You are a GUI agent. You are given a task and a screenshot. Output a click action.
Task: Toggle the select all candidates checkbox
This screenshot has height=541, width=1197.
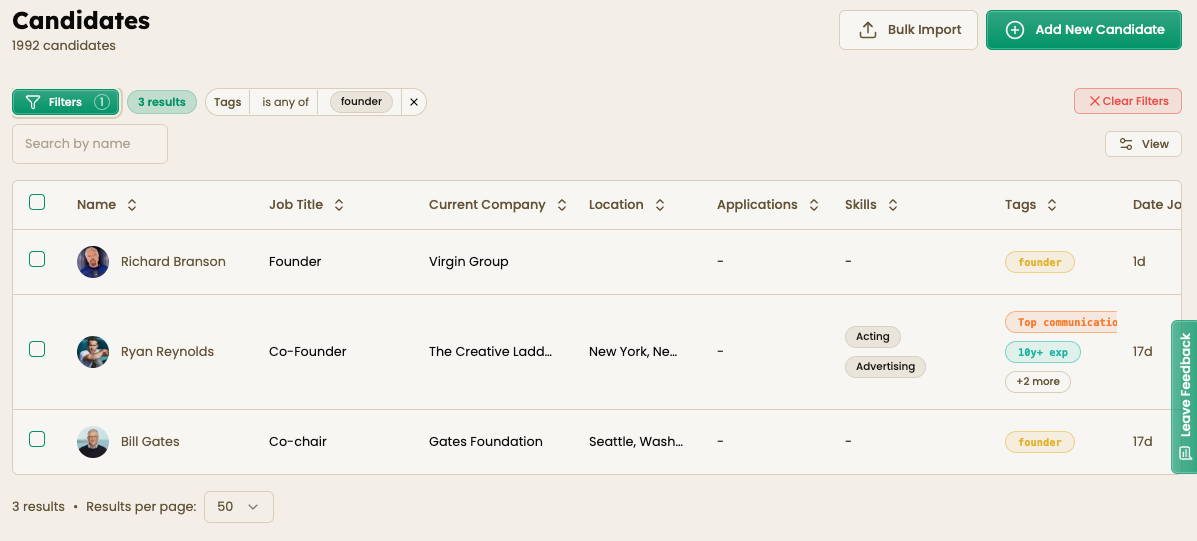point(37,203)
